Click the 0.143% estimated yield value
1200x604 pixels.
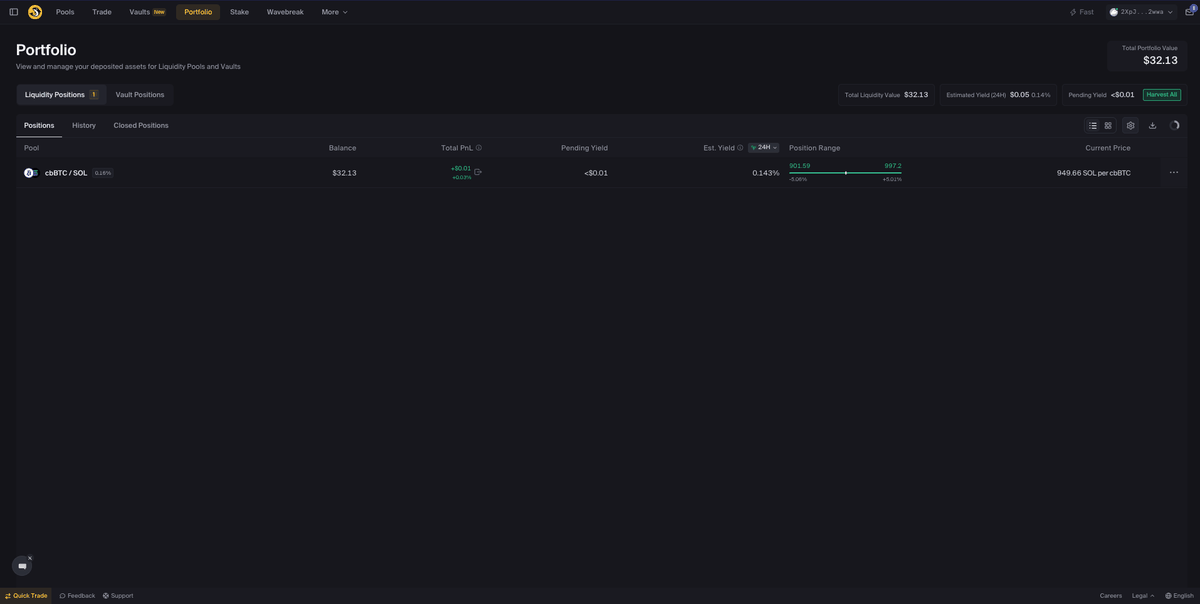coord(765,173)
